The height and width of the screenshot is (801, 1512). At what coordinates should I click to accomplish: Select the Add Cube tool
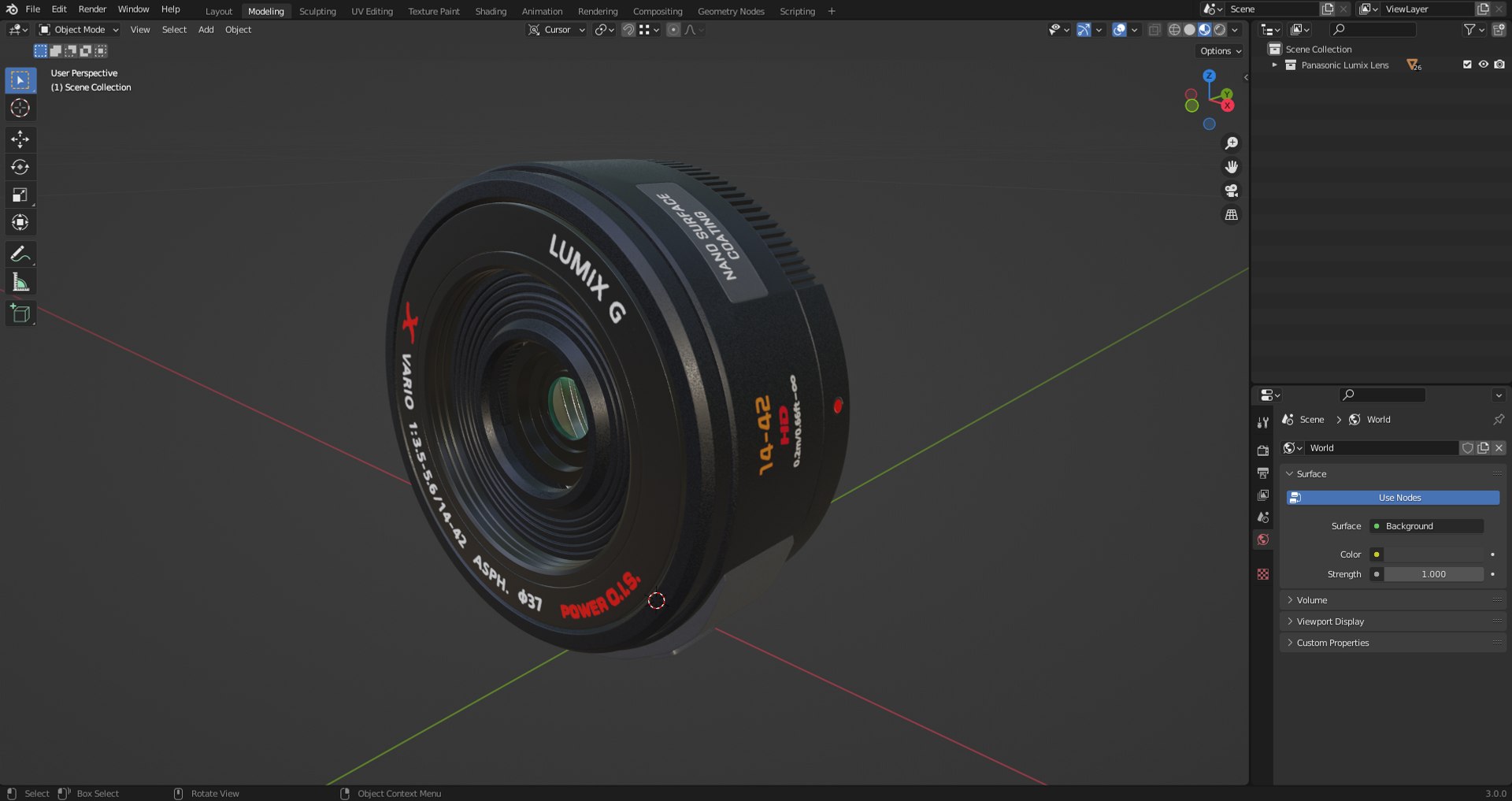click(20, 313)
